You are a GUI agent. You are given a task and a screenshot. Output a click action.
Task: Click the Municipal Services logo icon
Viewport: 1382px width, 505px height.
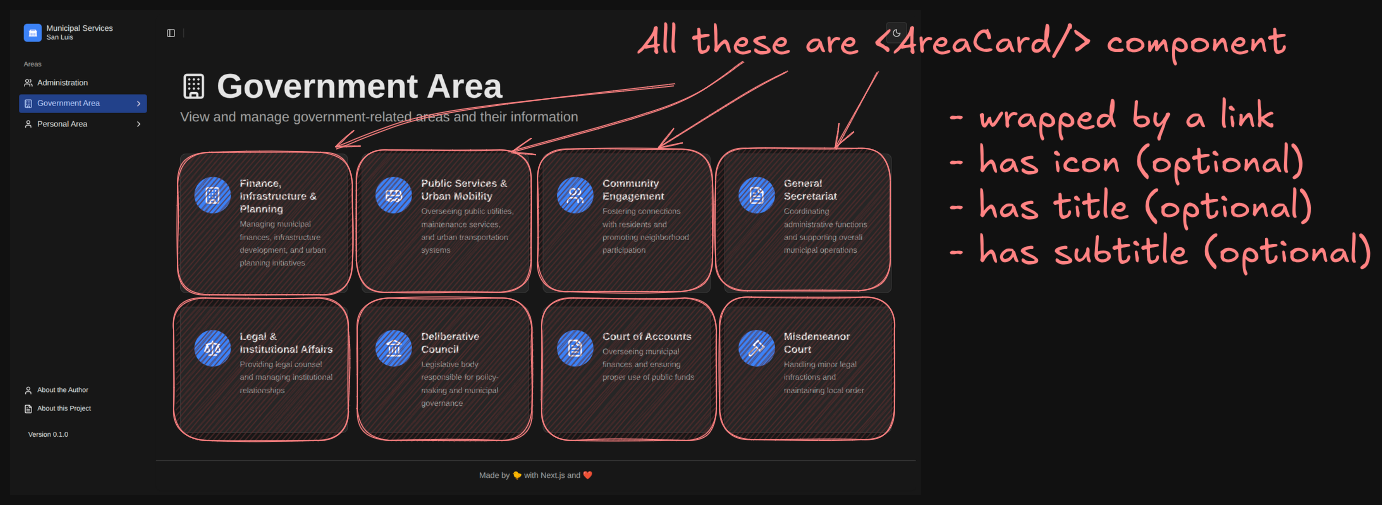33,33
